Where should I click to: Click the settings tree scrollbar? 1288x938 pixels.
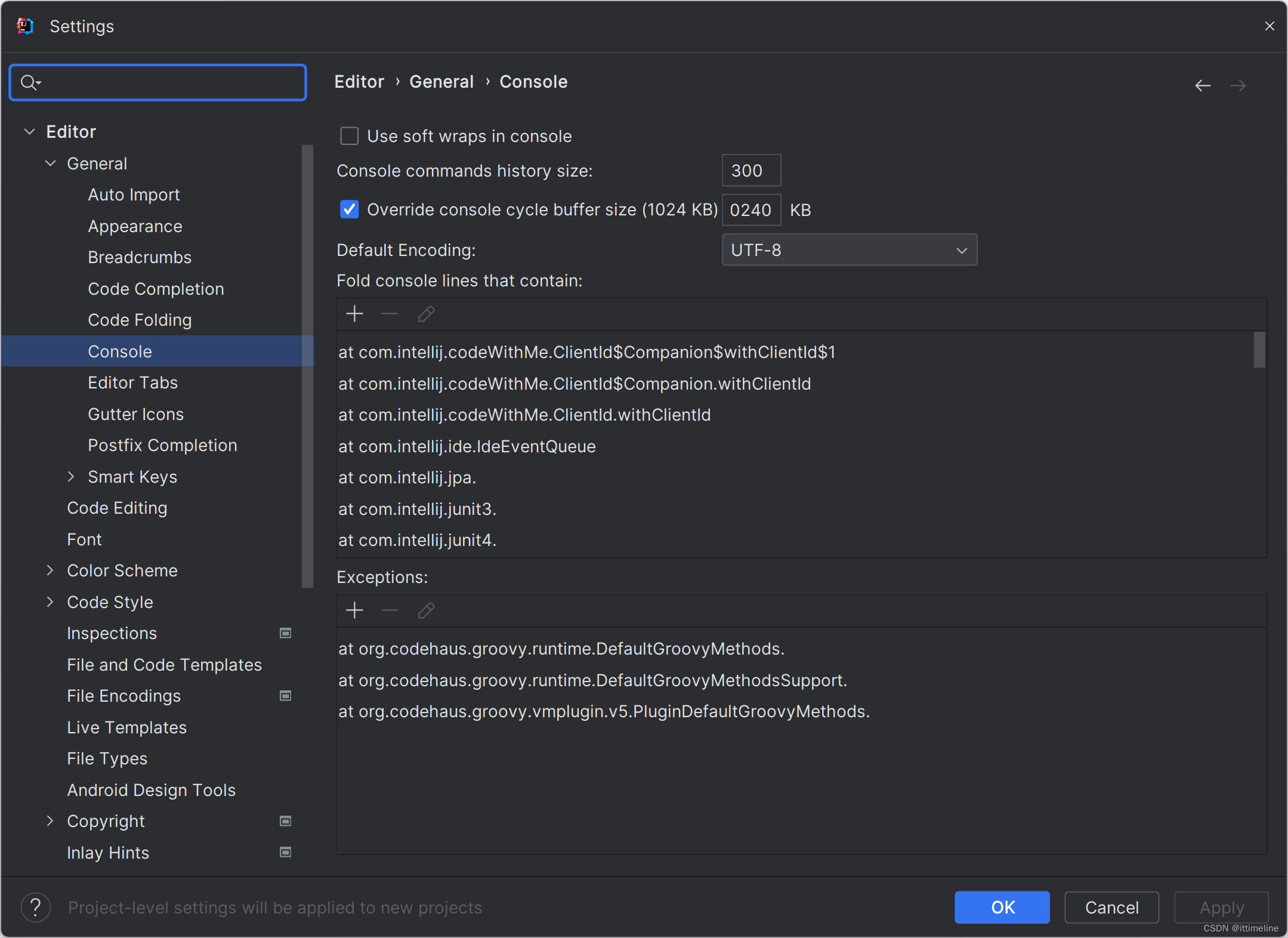click(307, 366)
